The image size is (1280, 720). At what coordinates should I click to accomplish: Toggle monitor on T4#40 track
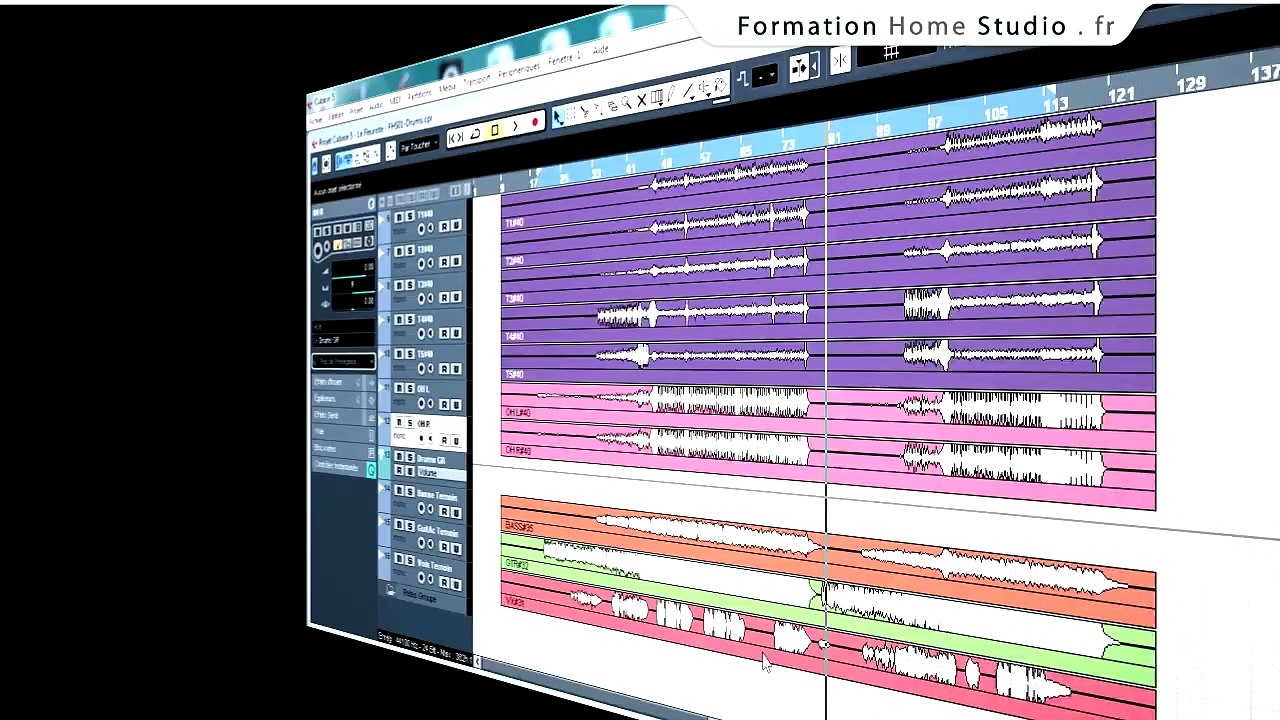click(x=430, y=334)
